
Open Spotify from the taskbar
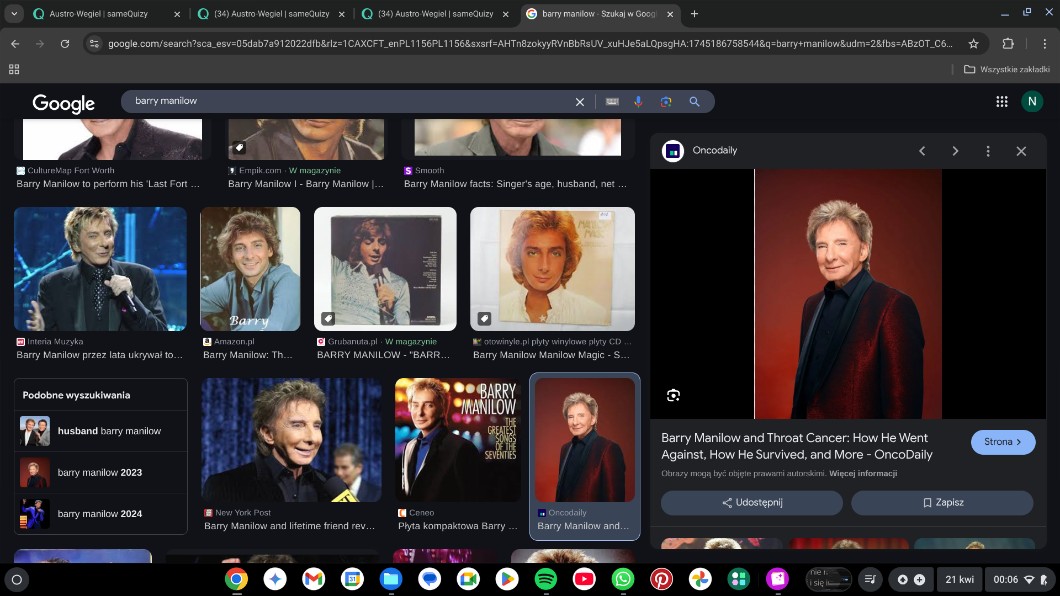tap(545, 579)
